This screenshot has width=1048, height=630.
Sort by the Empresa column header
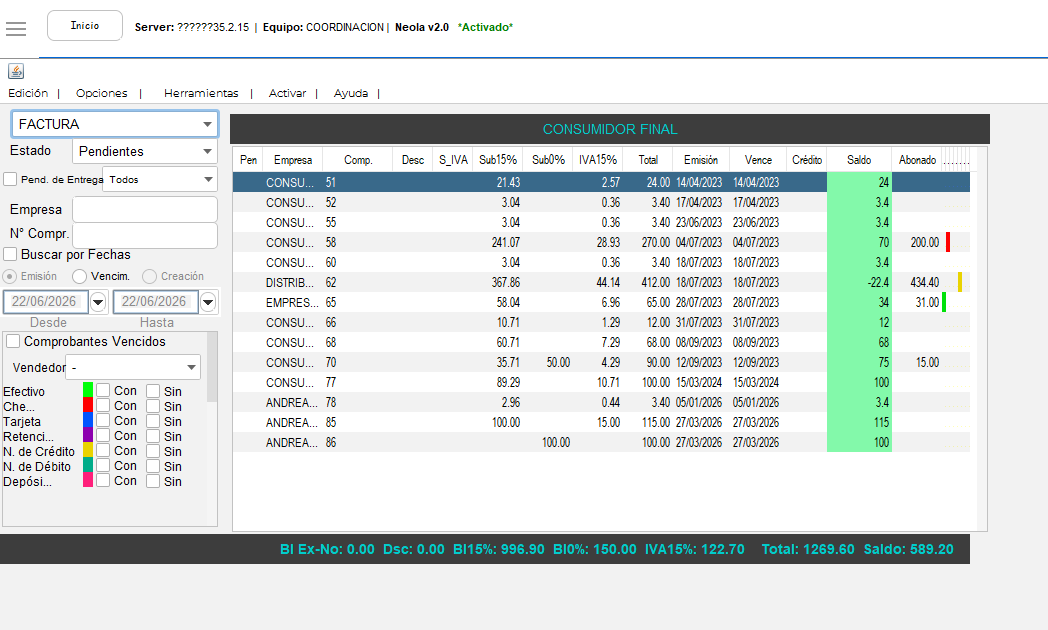click(293, 160)
